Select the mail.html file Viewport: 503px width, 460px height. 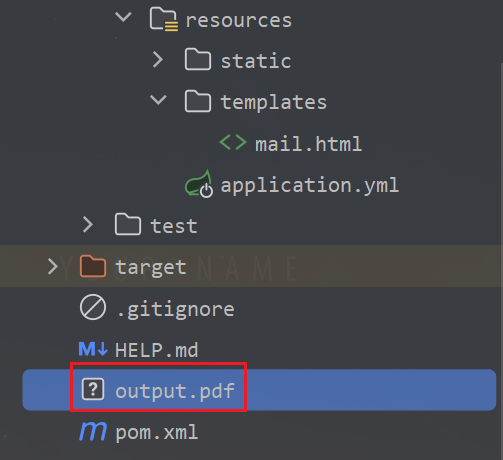[x=308, y=144]
